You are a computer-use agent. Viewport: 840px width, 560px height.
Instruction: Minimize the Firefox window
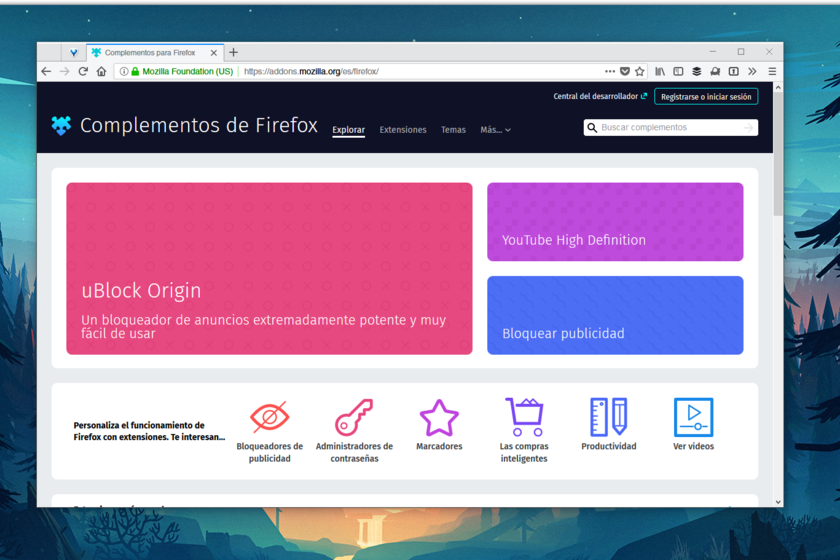pyautogui.click(x=712, y=52)
